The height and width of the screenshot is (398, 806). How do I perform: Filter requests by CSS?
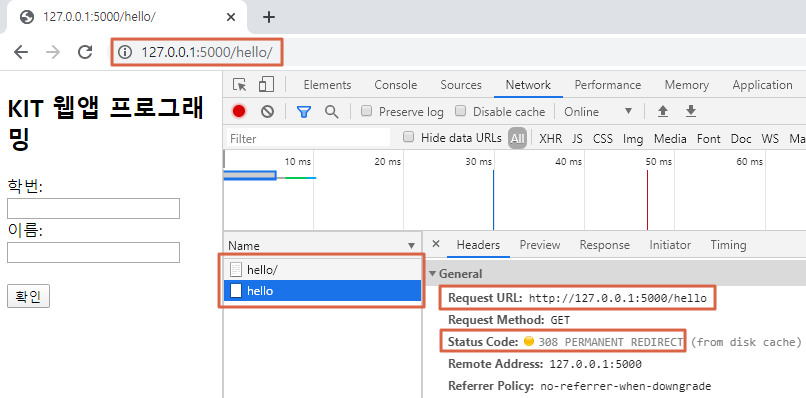point(603,138)
